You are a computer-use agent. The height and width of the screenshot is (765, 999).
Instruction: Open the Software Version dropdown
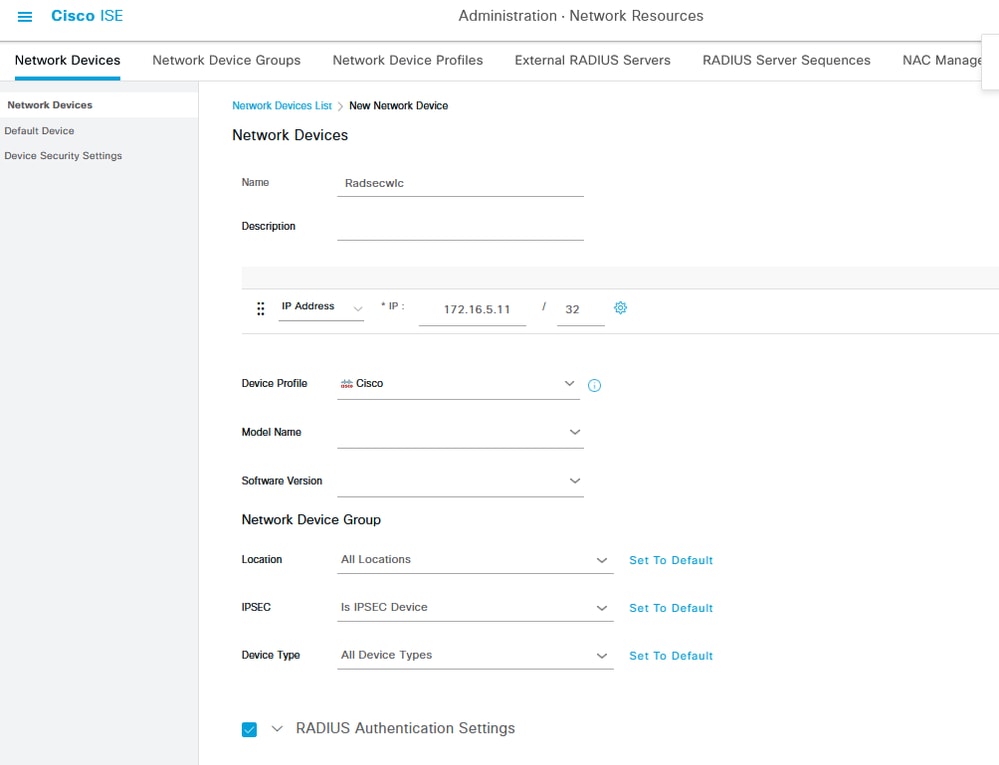pyautogui.click(x=460, y=481)
